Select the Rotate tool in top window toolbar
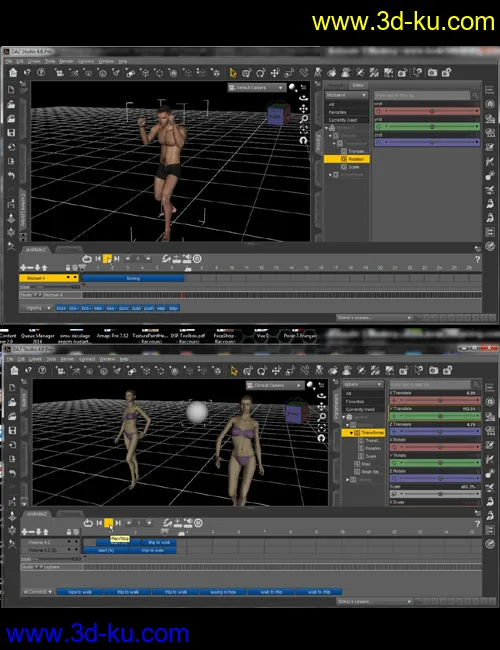Viewport: 500px width, 650px height. [x=261, y=73]
